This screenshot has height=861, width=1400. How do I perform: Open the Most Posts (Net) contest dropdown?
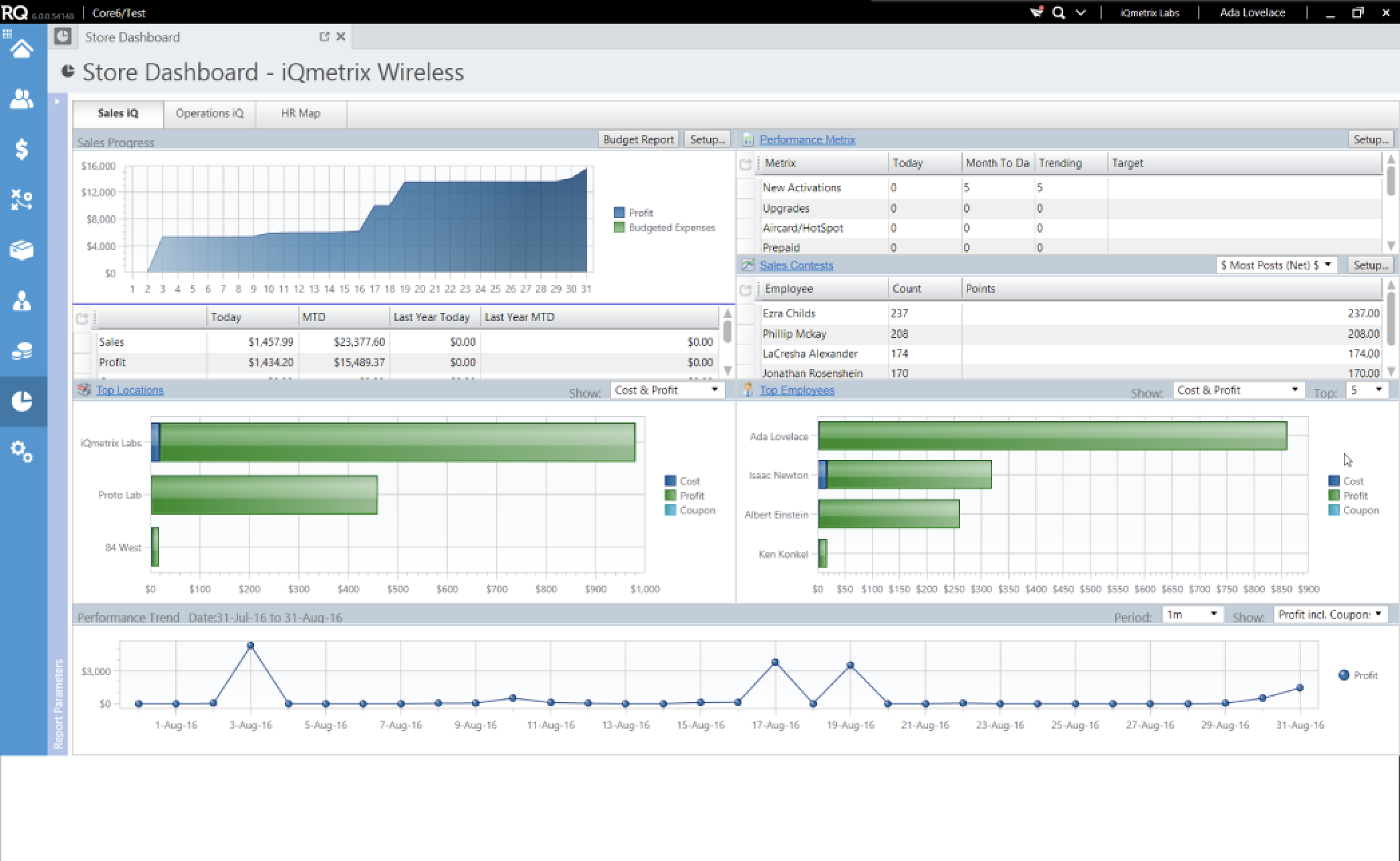[x=1276, y=265]
